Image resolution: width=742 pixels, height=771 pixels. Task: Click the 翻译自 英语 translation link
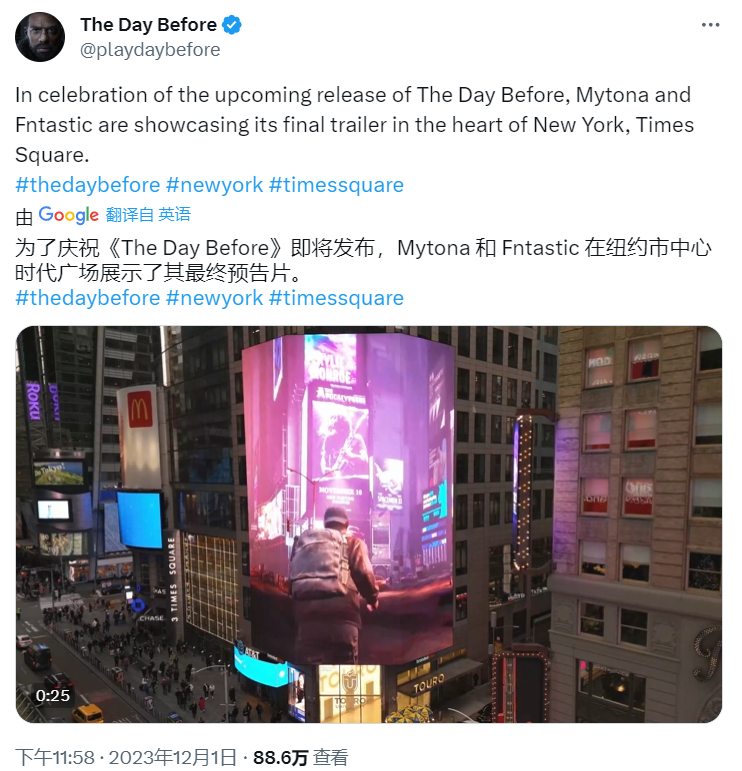148,215
